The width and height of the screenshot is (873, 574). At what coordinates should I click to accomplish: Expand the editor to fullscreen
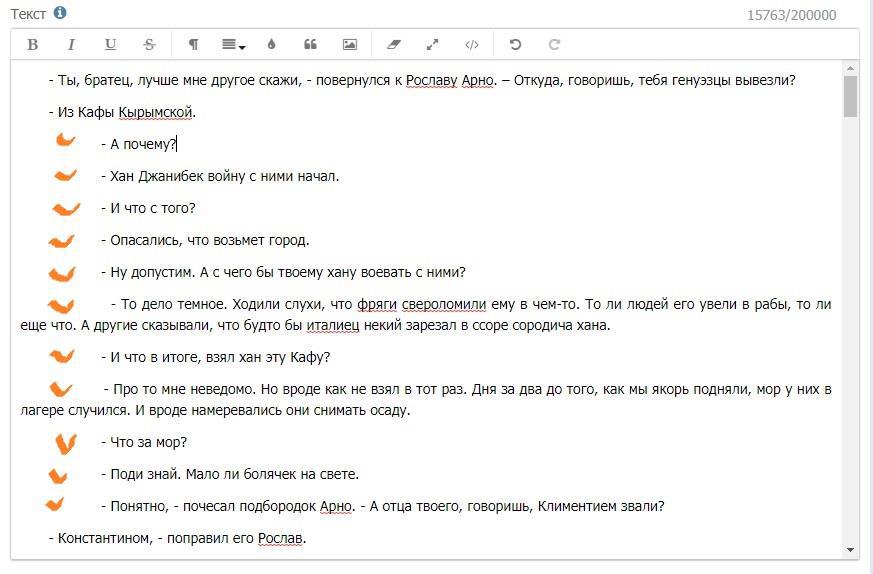(x=432, y=44)
